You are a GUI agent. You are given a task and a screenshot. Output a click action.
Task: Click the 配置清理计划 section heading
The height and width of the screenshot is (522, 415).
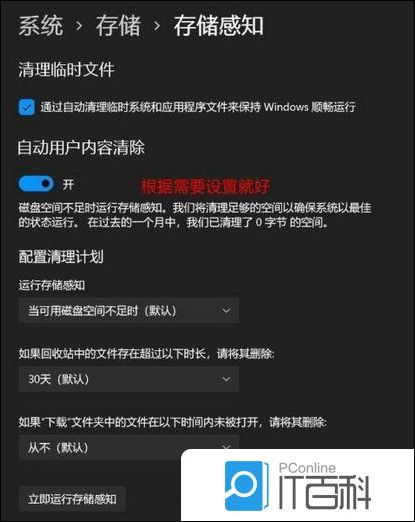(61, 257)
